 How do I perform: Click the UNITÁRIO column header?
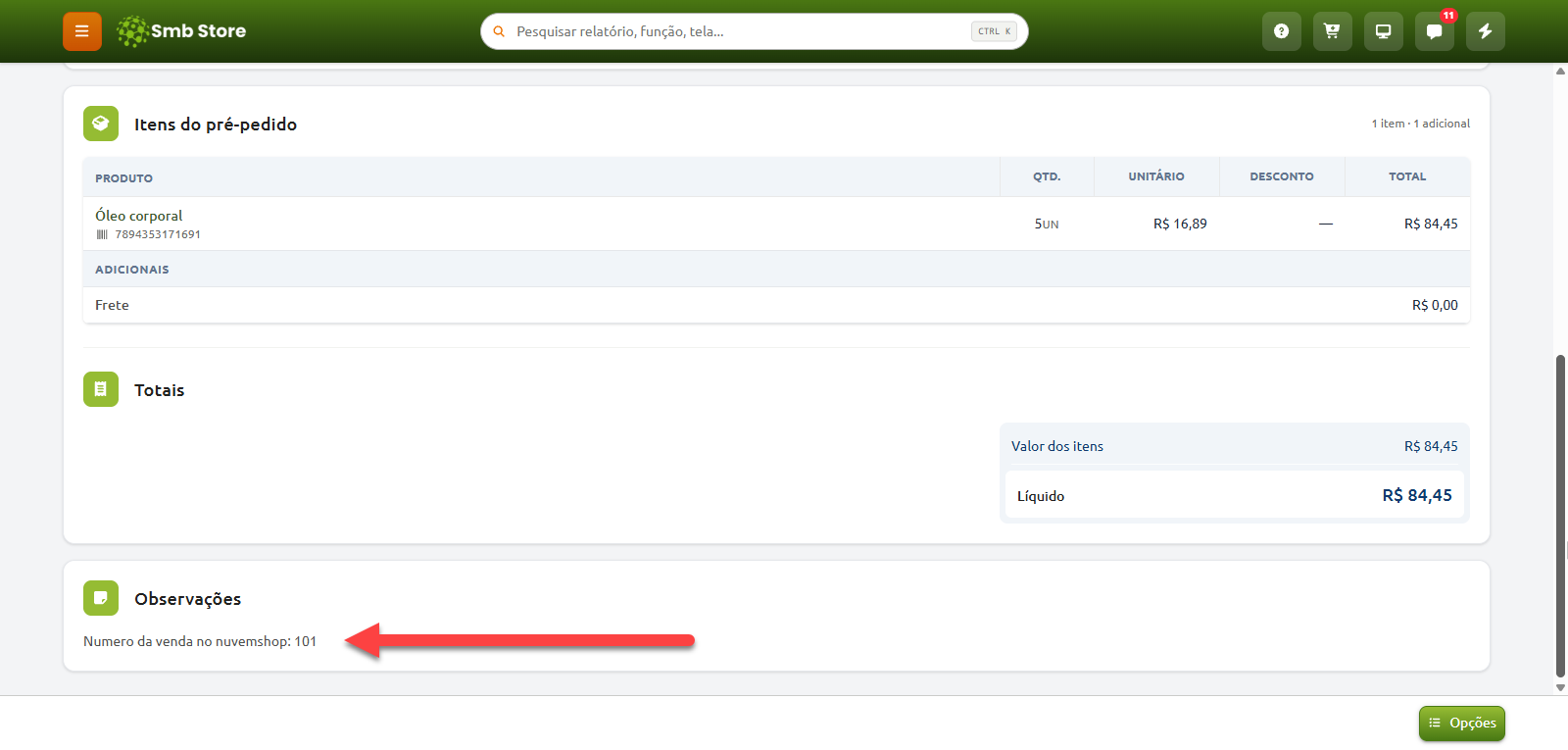(x=1156, y=176)
